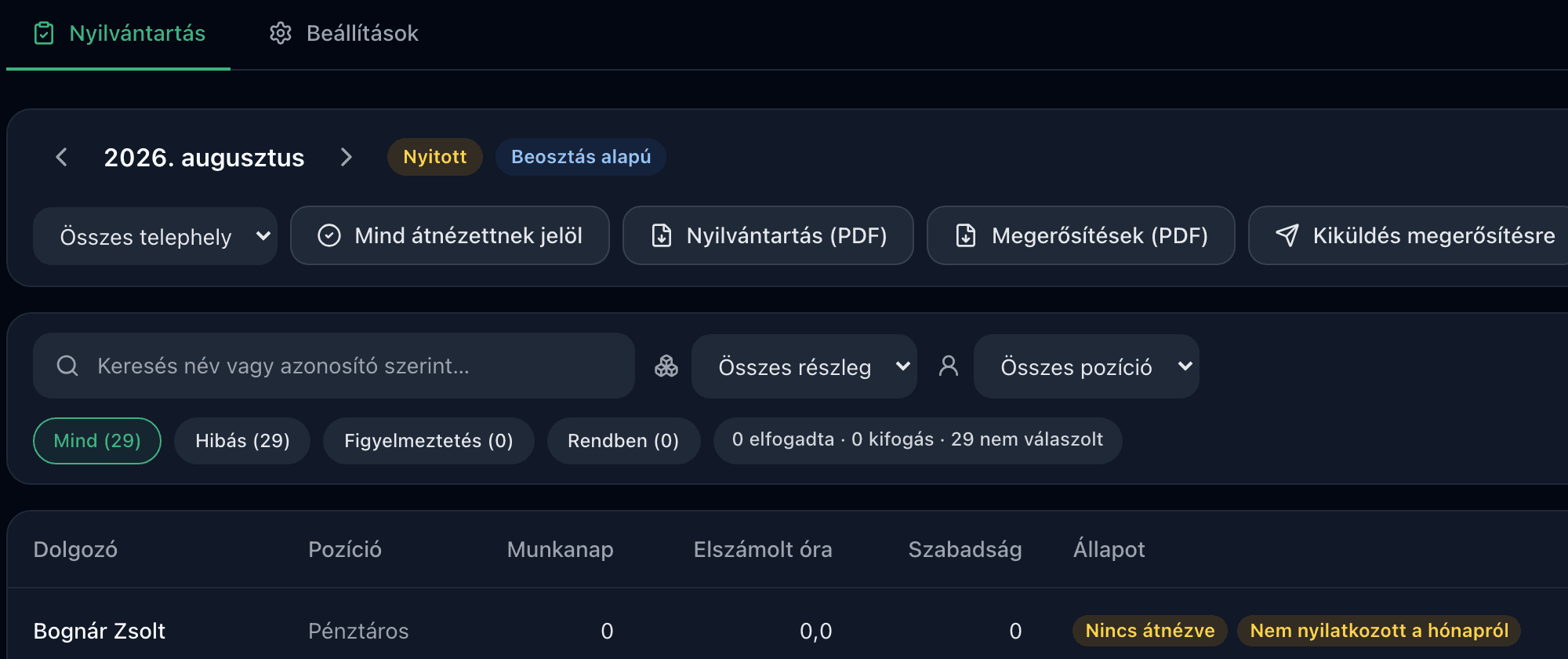The image size is (1568, 659).
Task: Select the Rendben (0) filter
Action: click(x=623, y=441)
